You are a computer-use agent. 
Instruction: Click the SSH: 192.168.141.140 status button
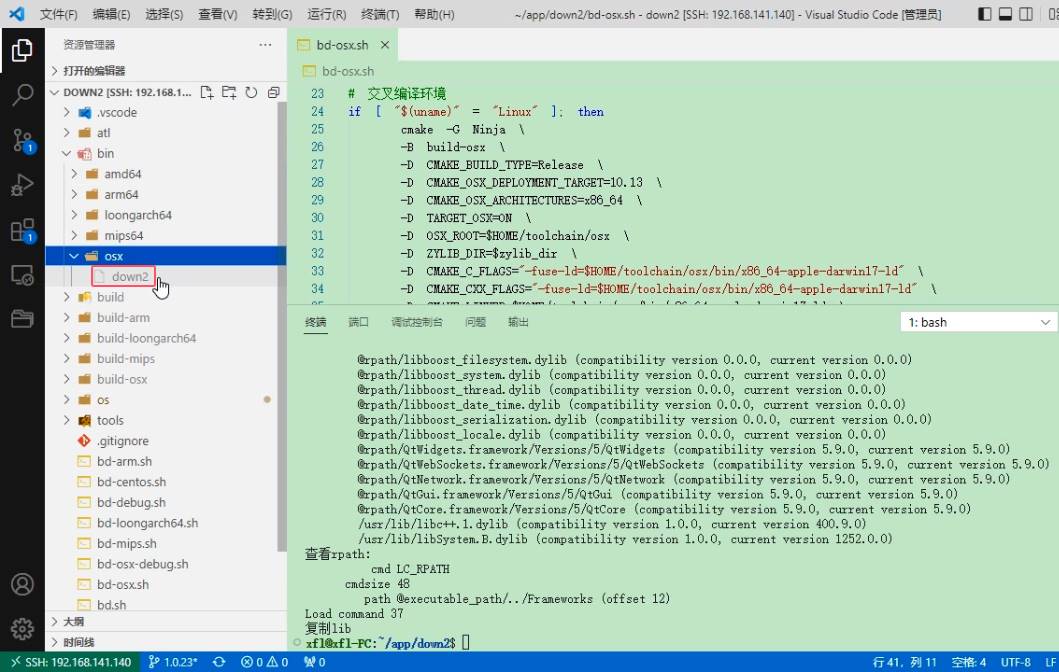(x=70, y=663)
